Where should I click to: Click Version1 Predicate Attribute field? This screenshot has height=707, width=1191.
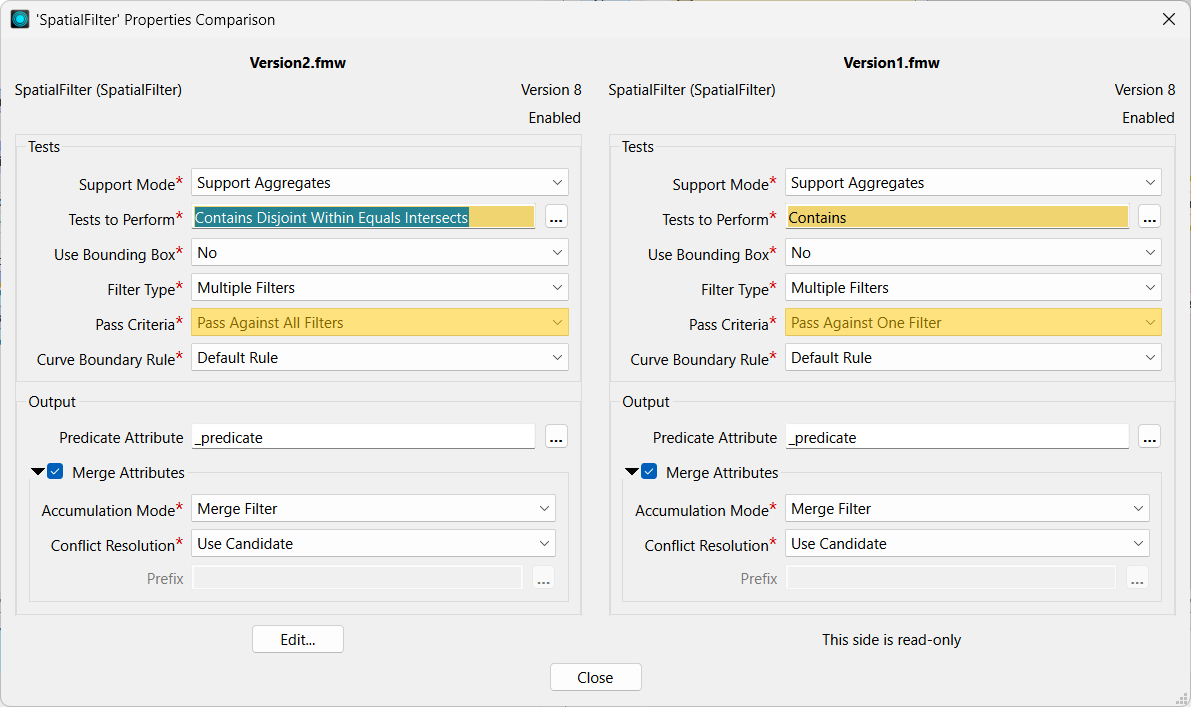coord(957,437)
